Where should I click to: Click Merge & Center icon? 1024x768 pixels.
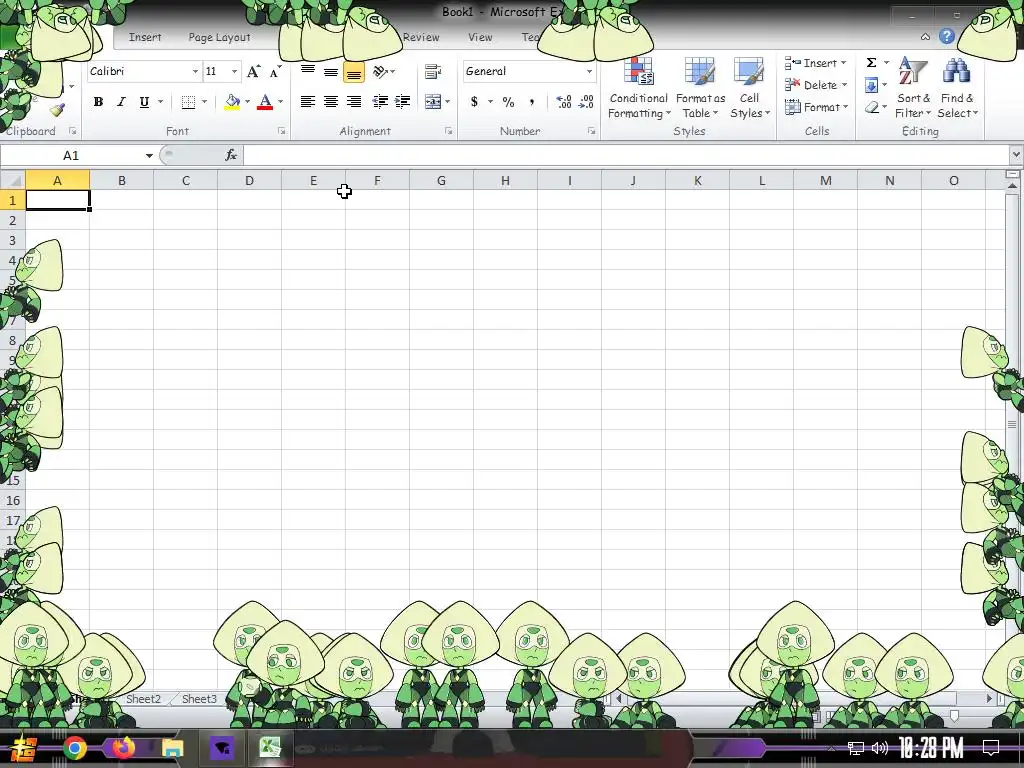click(432, 102)
